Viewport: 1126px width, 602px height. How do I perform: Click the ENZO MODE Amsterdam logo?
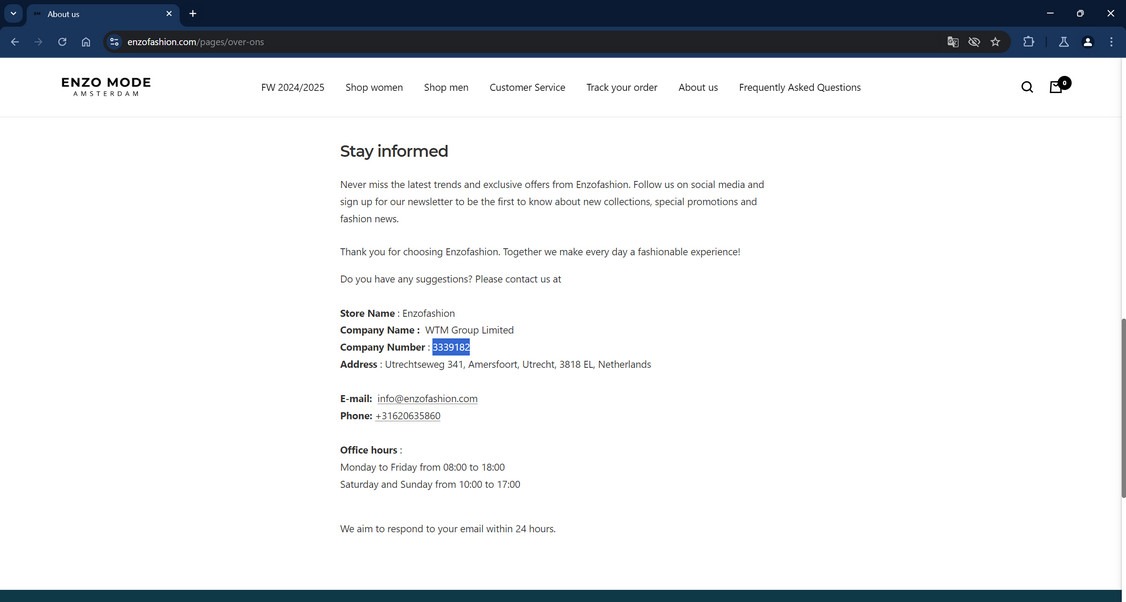[x=106, y=88]
